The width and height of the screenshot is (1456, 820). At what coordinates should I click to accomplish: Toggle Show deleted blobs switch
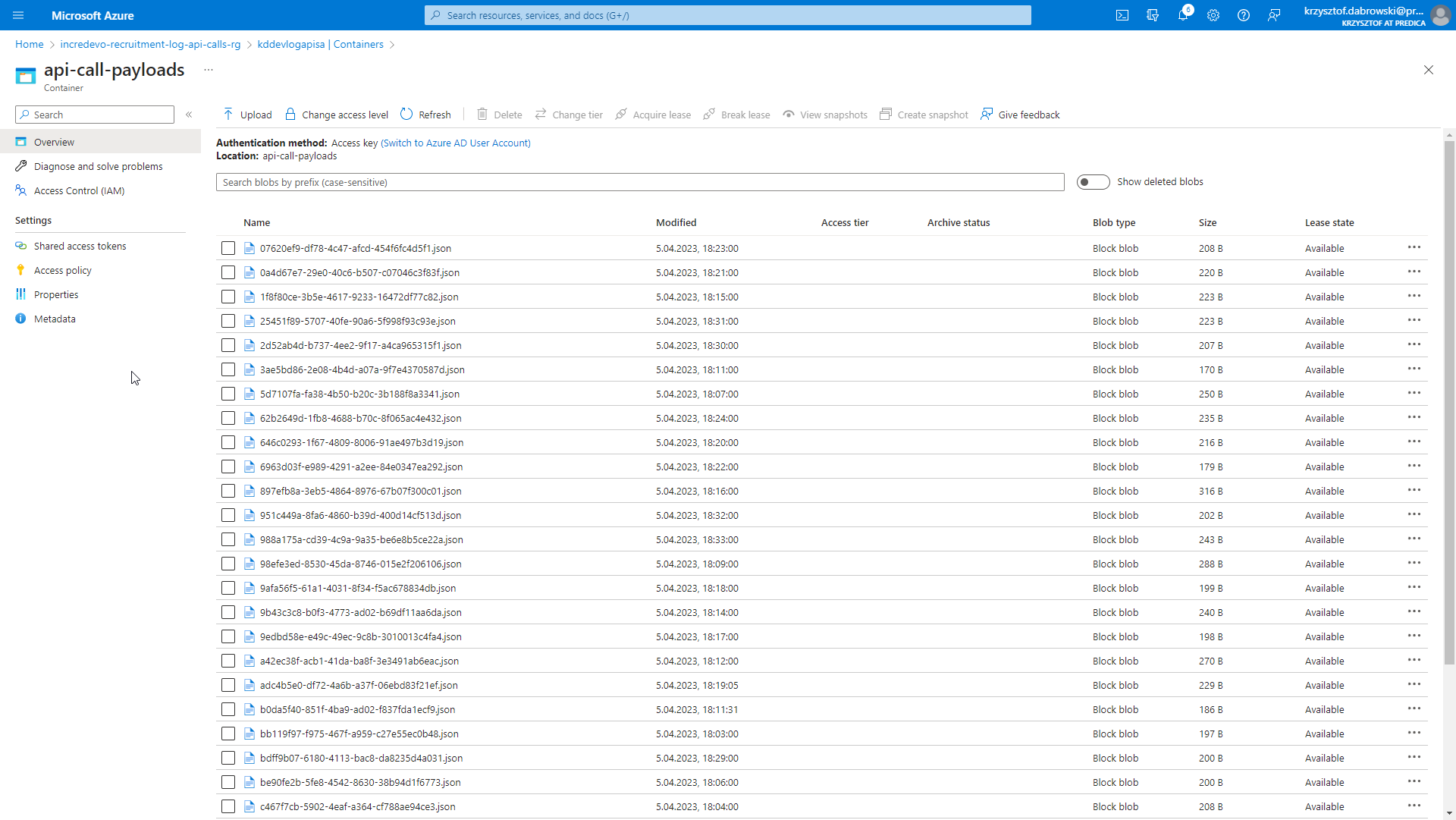(x=1093, y=182)
